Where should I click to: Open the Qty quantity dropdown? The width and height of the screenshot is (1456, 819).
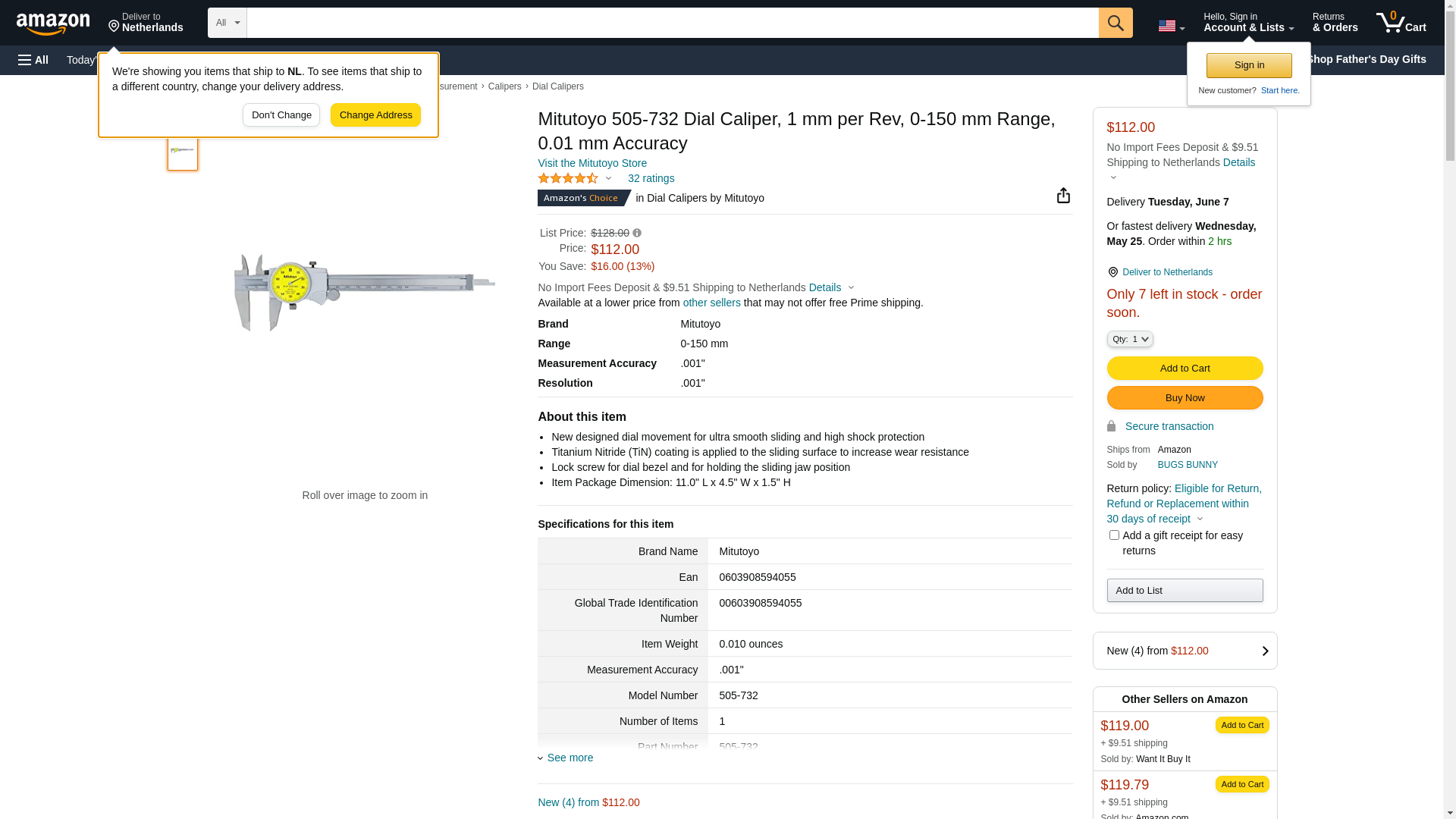point(1130,339)
